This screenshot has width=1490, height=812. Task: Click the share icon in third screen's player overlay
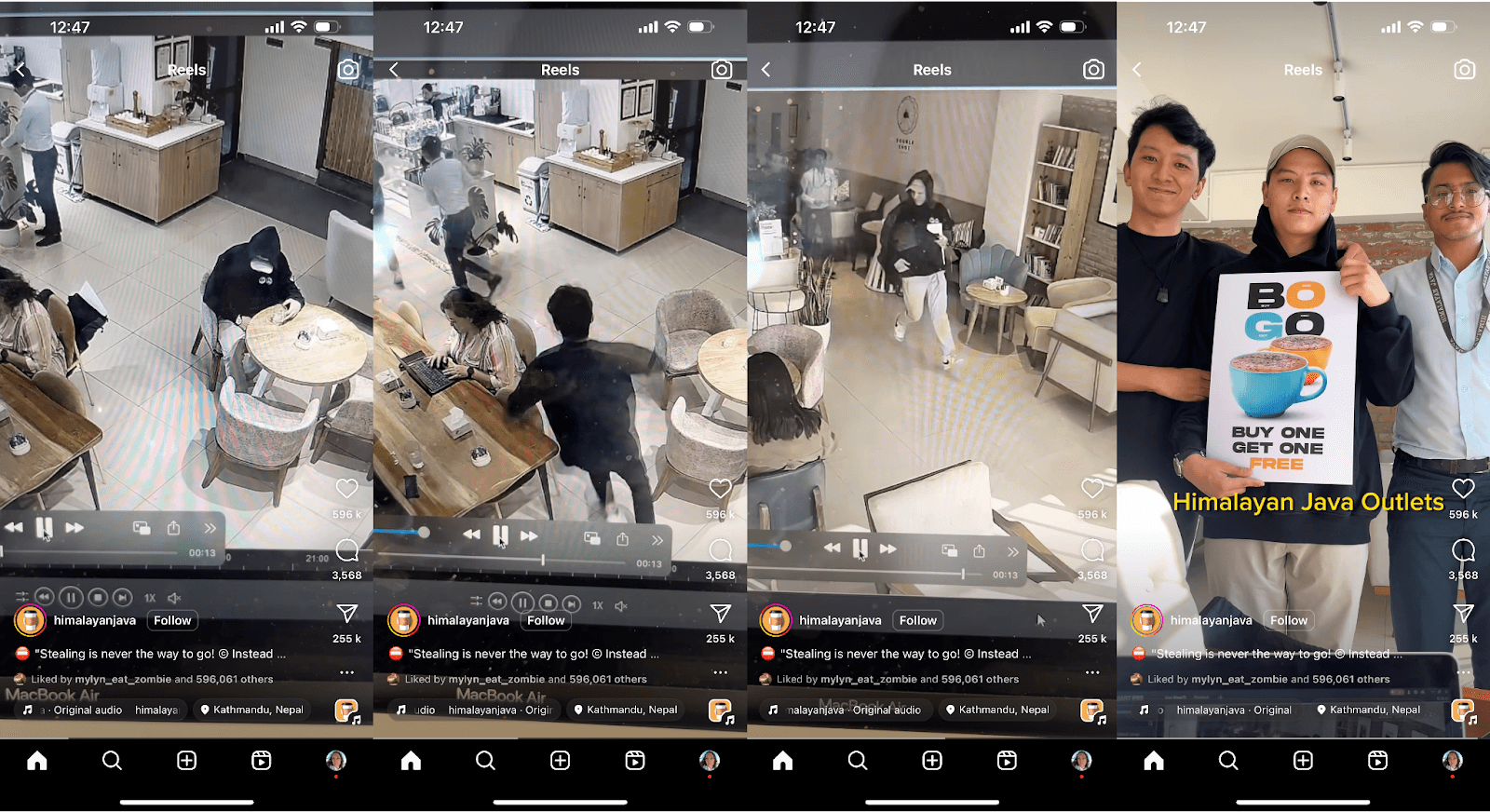coord(979,551)
